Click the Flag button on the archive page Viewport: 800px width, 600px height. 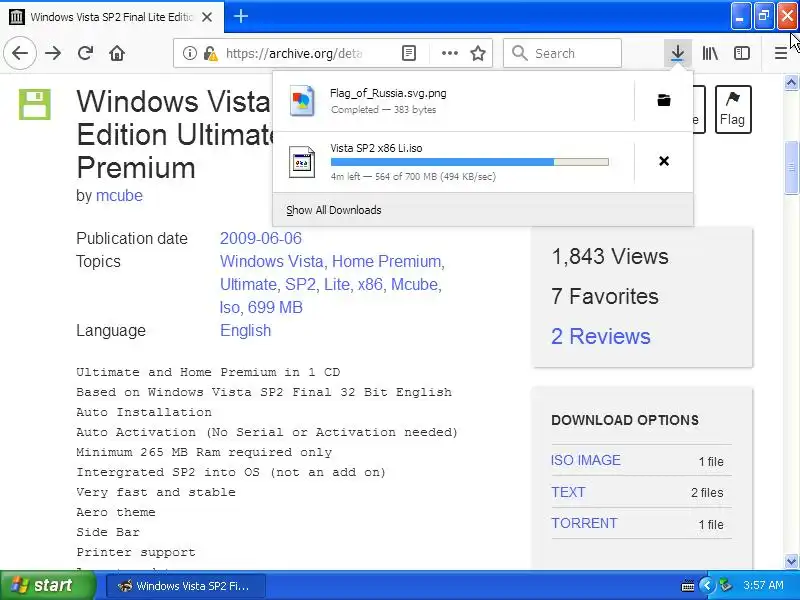[733, 109]
